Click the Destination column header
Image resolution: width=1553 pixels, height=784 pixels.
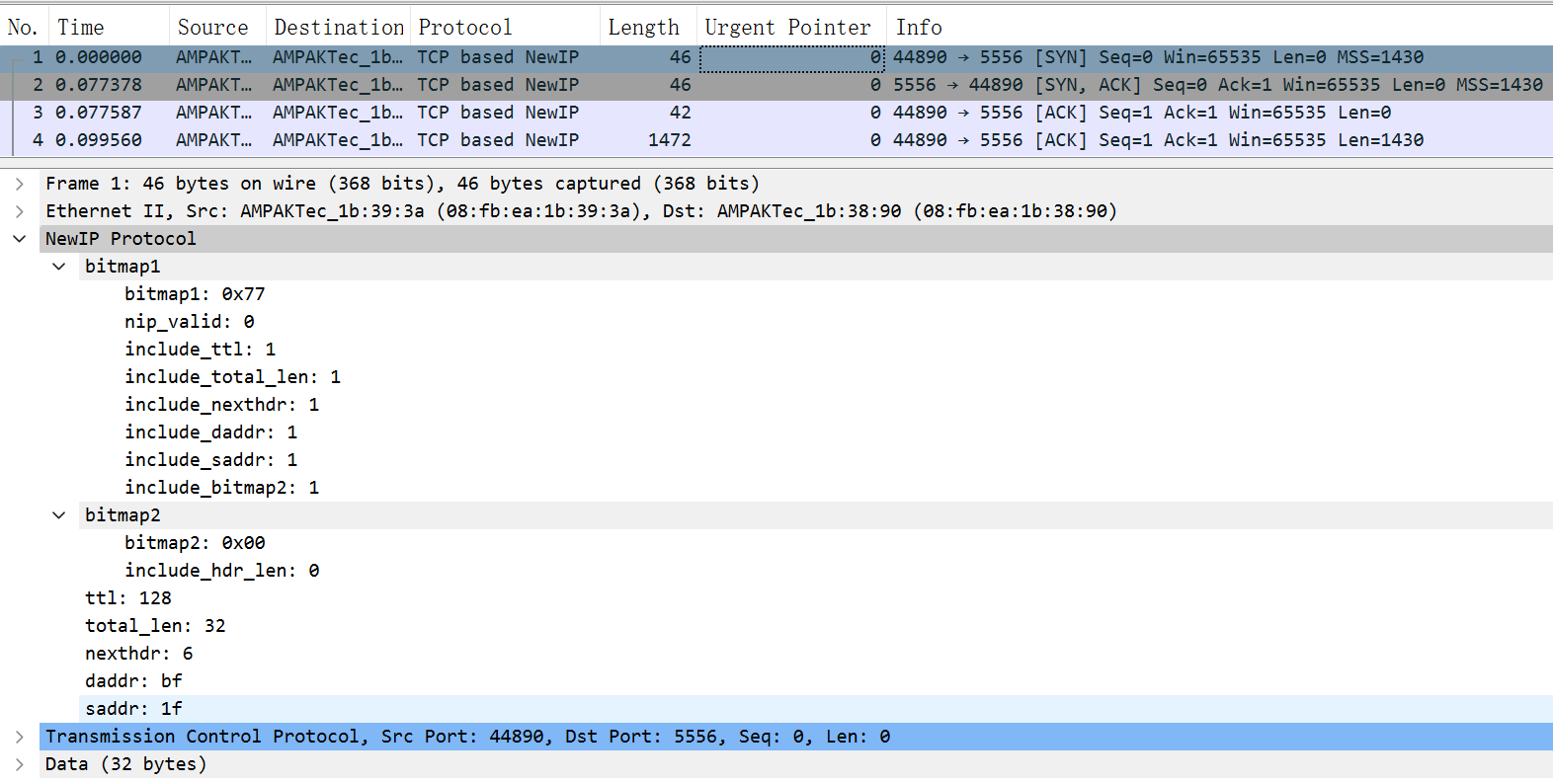(x=339, y=28)
